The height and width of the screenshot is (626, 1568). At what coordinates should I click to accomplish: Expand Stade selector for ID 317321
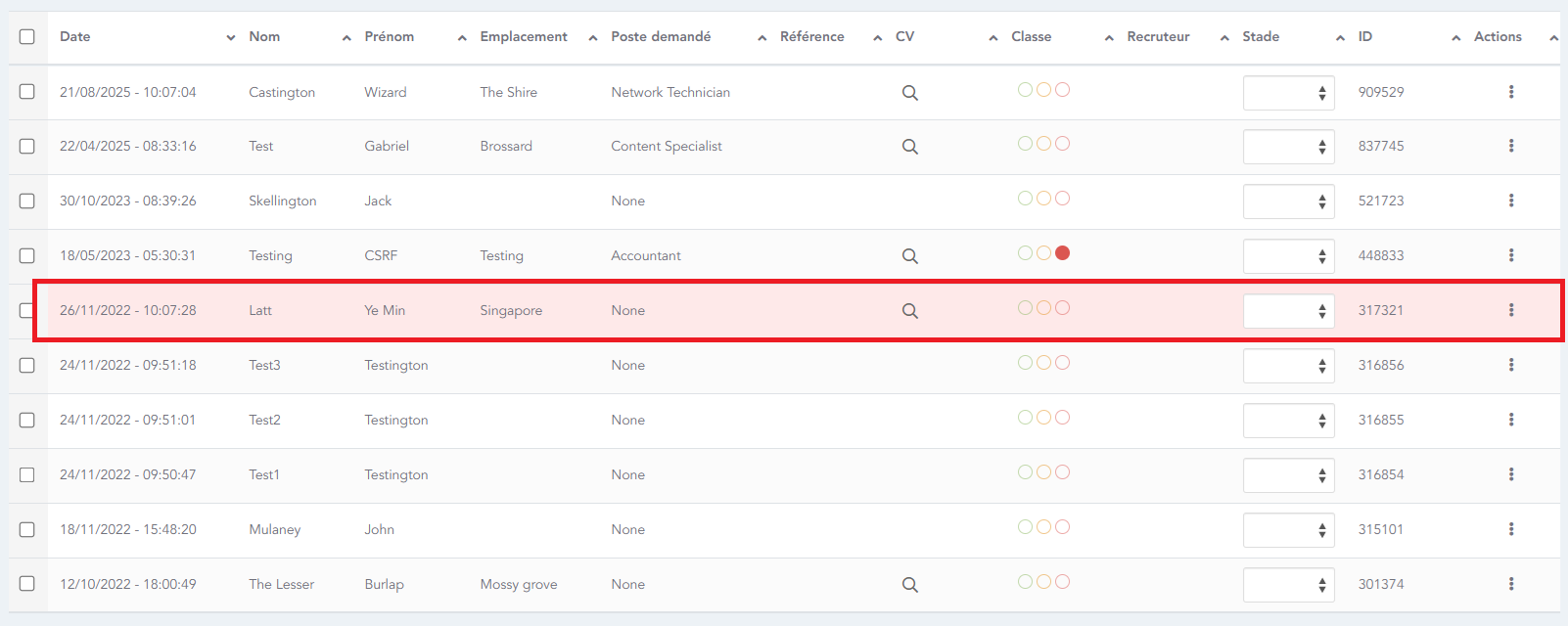pos(1288,311)
